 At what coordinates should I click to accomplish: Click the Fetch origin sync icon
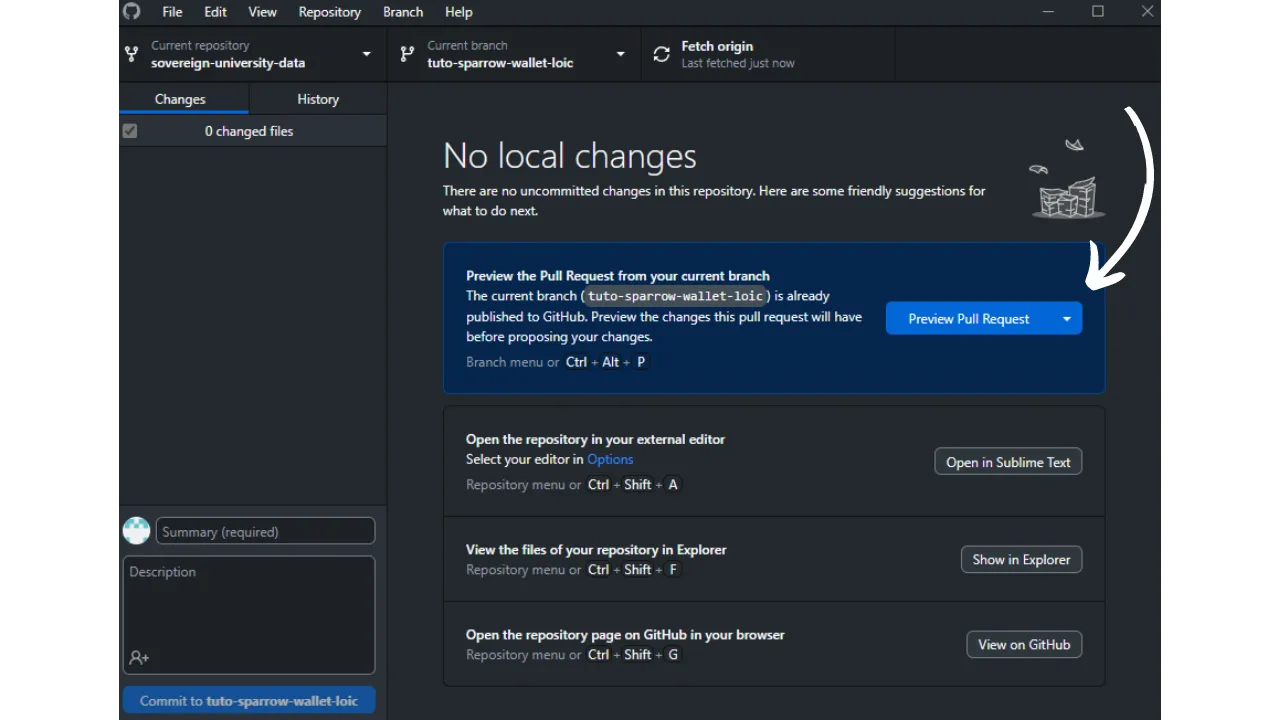(x=662, y=54)
